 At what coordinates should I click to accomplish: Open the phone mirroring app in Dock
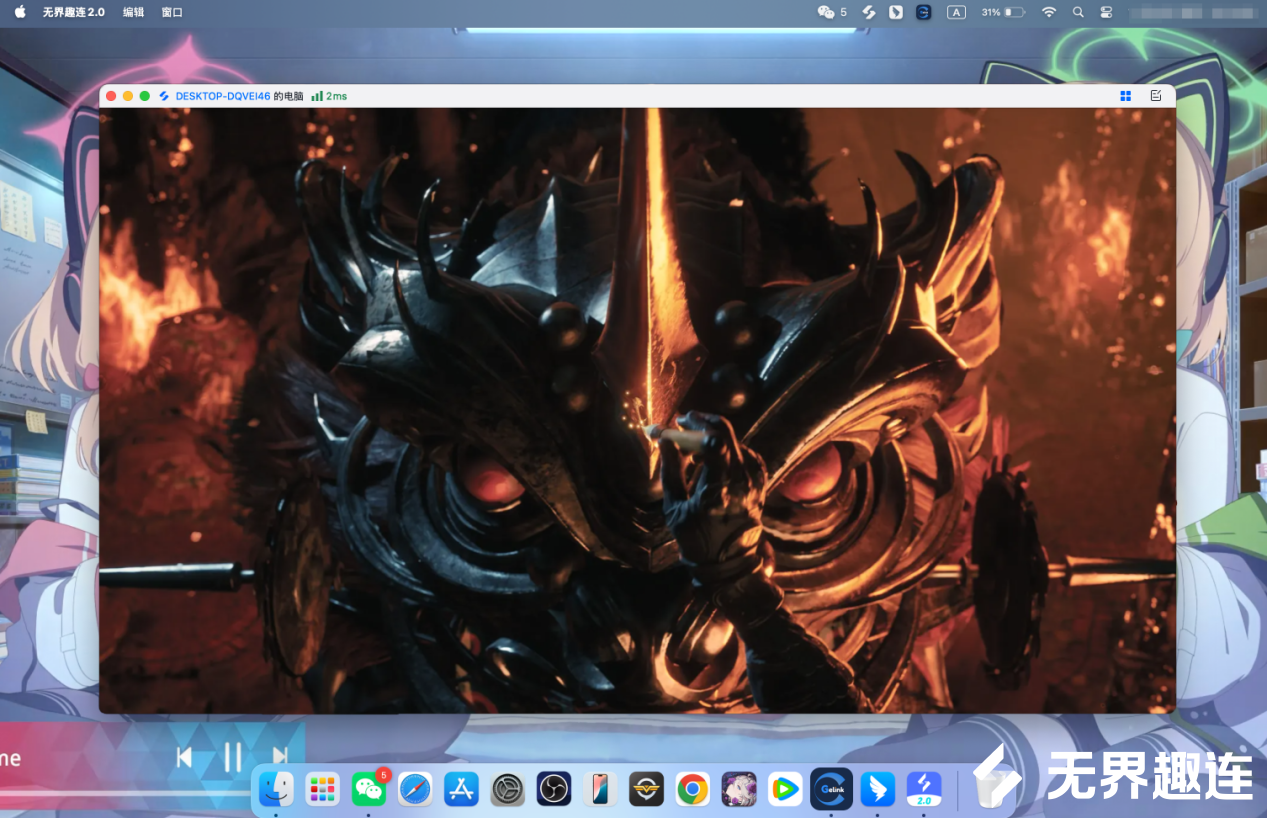[600, 789]
